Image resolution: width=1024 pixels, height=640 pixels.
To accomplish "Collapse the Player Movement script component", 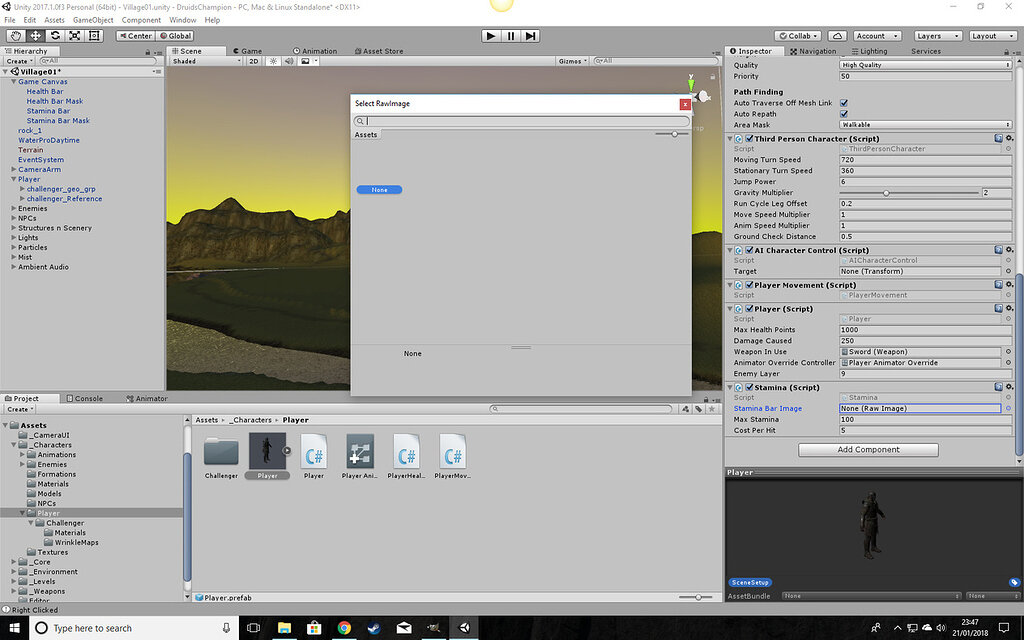I will click(x=729, y=285).
